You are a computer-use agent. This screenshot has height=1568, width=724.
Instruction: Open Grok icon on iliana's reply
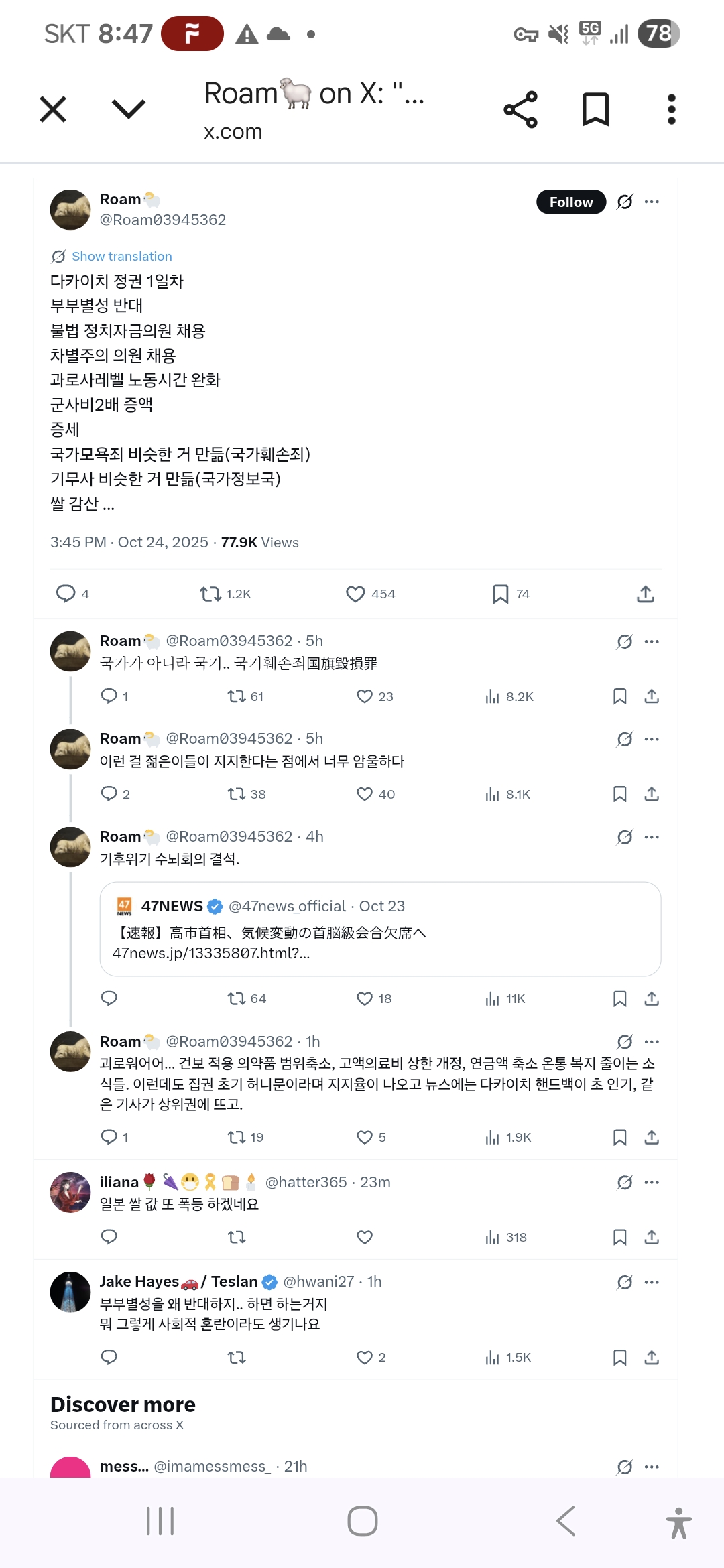tap(625, 1183)
